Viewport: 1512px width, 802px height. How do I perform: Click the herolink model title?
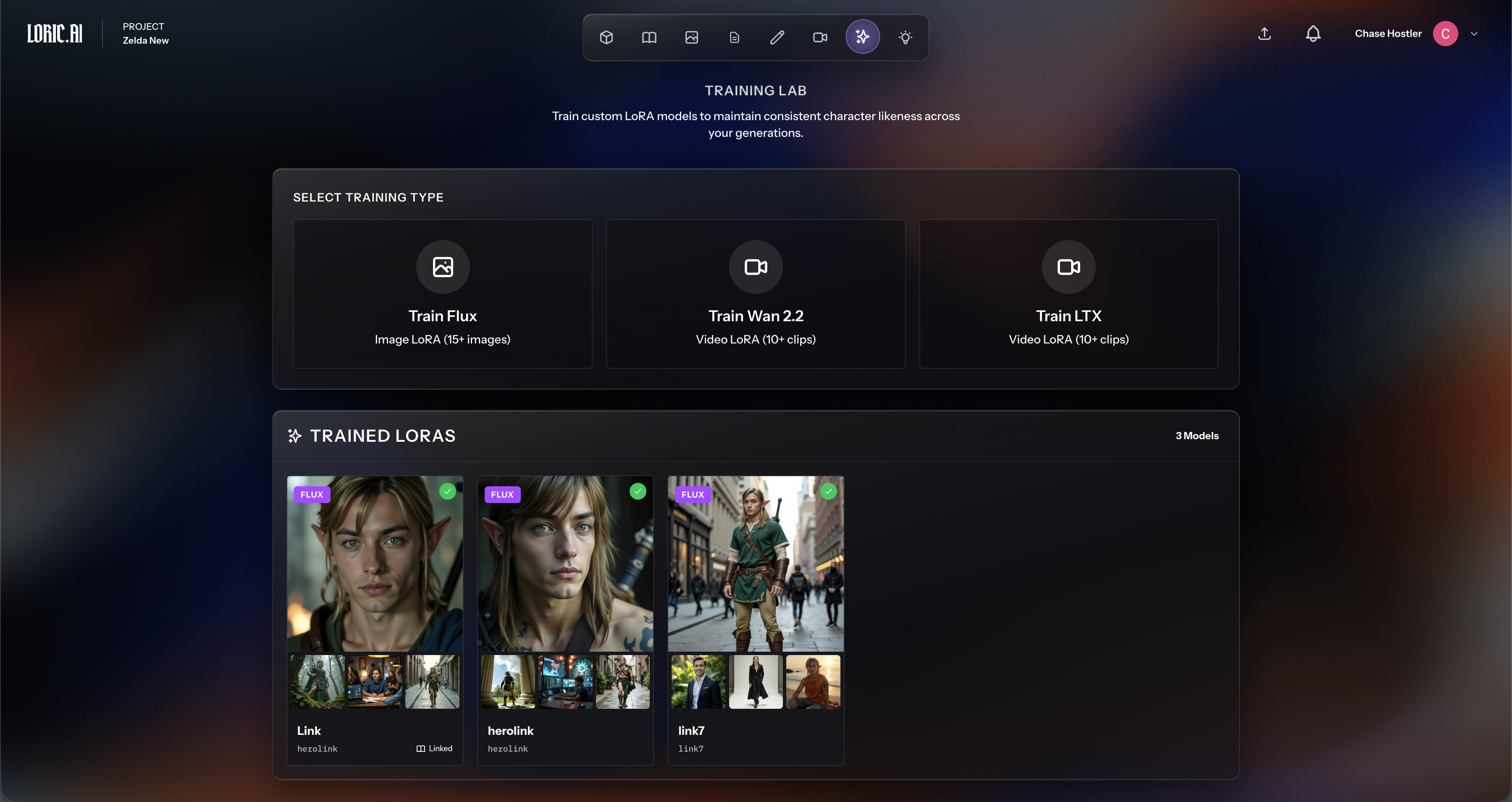pyautogui.click(x=511, y=731)
